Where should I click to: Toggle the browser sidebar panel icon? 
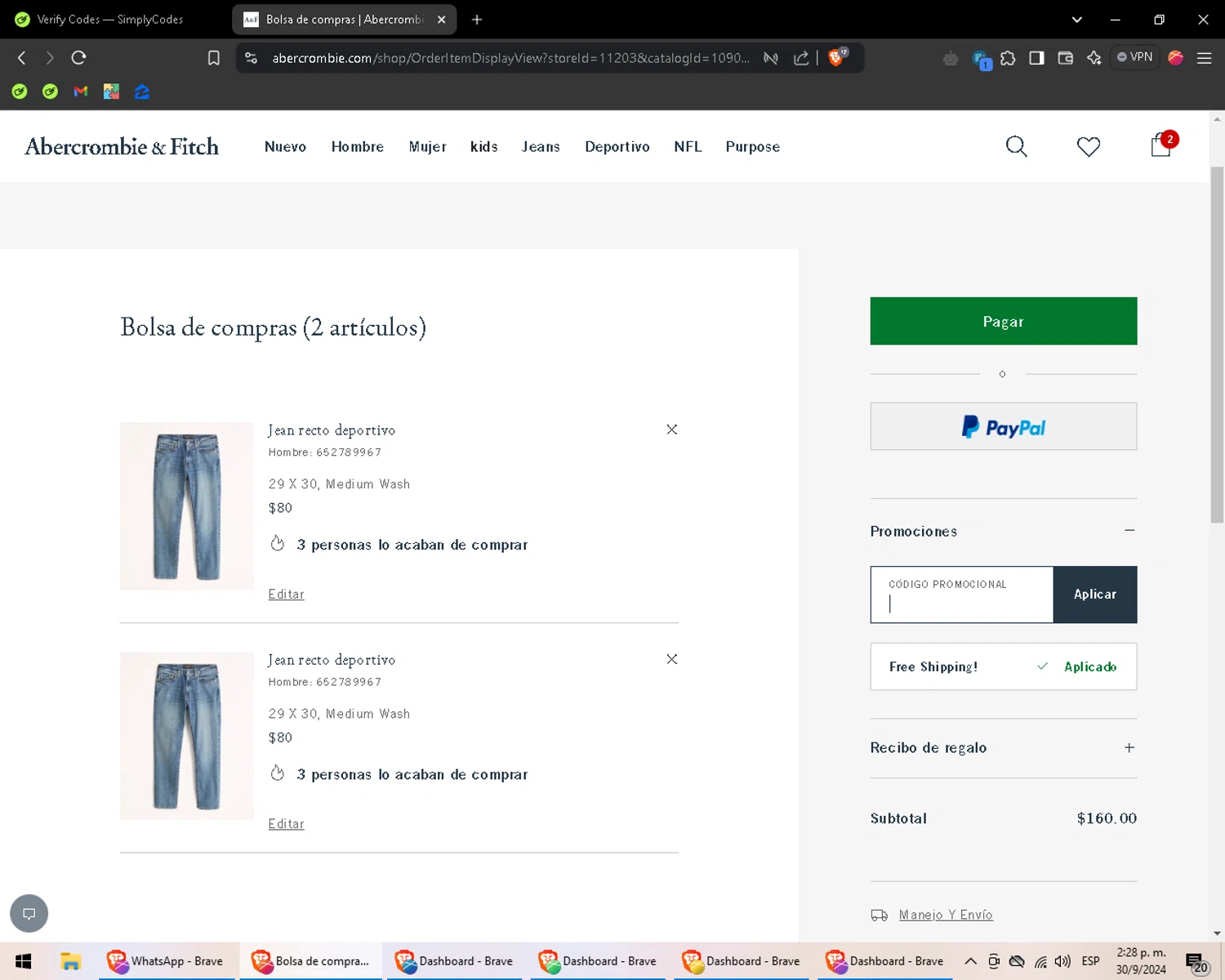click(1036, 58)
